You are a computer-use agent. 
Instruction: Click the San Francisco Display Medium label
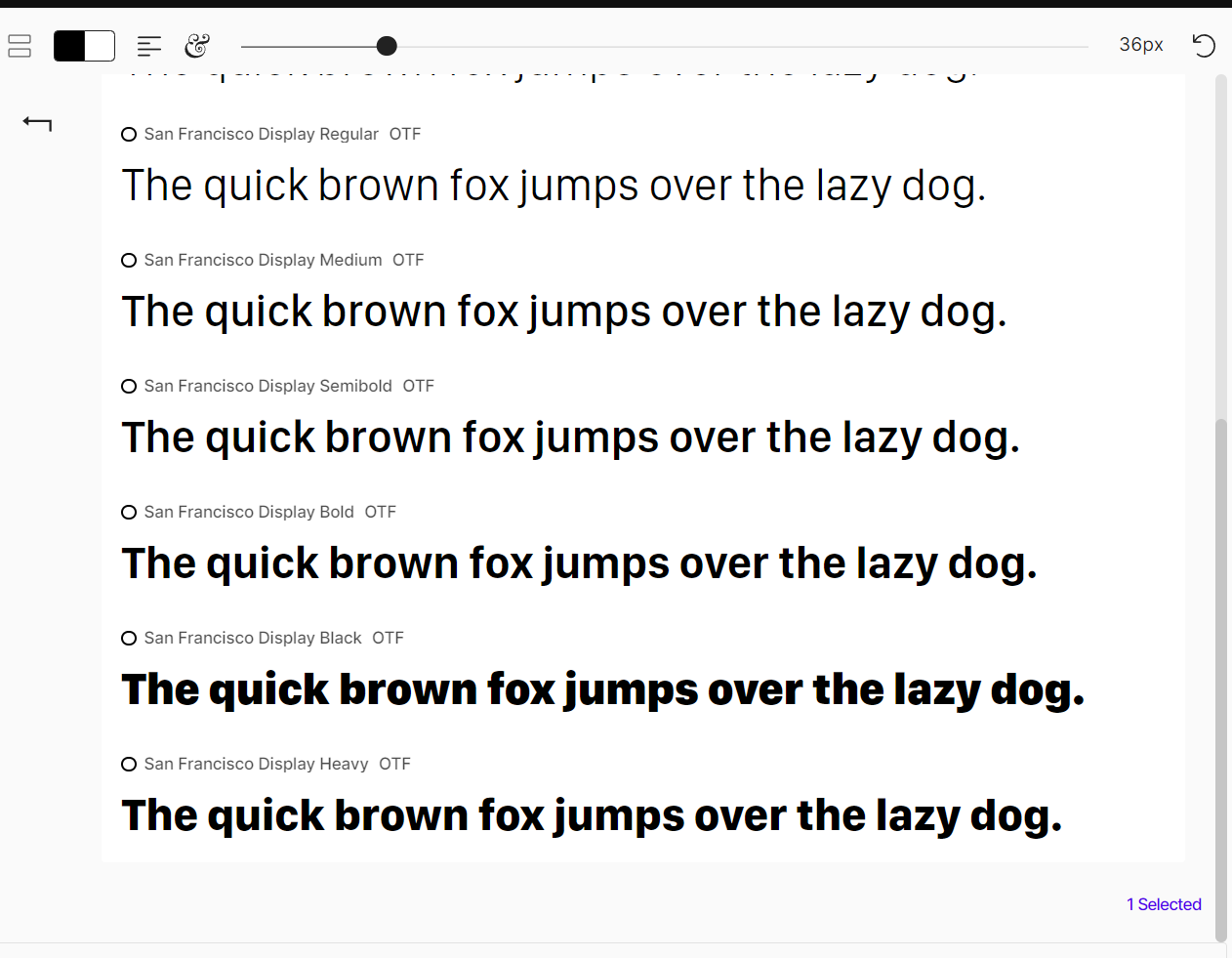coord(264,261)
